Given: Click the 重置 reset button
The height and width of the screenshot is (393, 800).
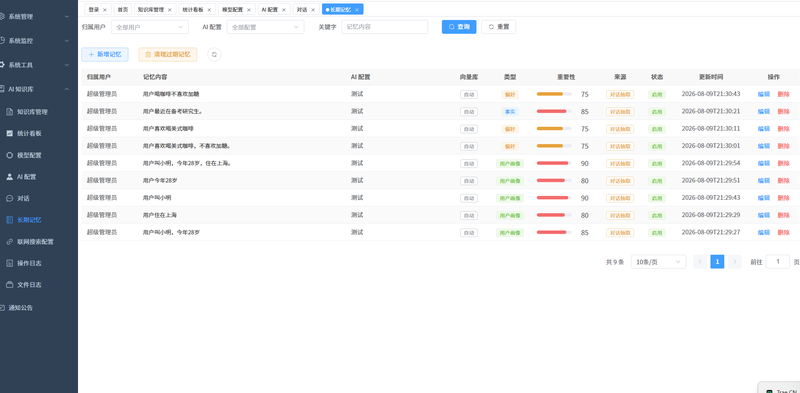Looking at the screenshot, I should [x=498, y=27].
